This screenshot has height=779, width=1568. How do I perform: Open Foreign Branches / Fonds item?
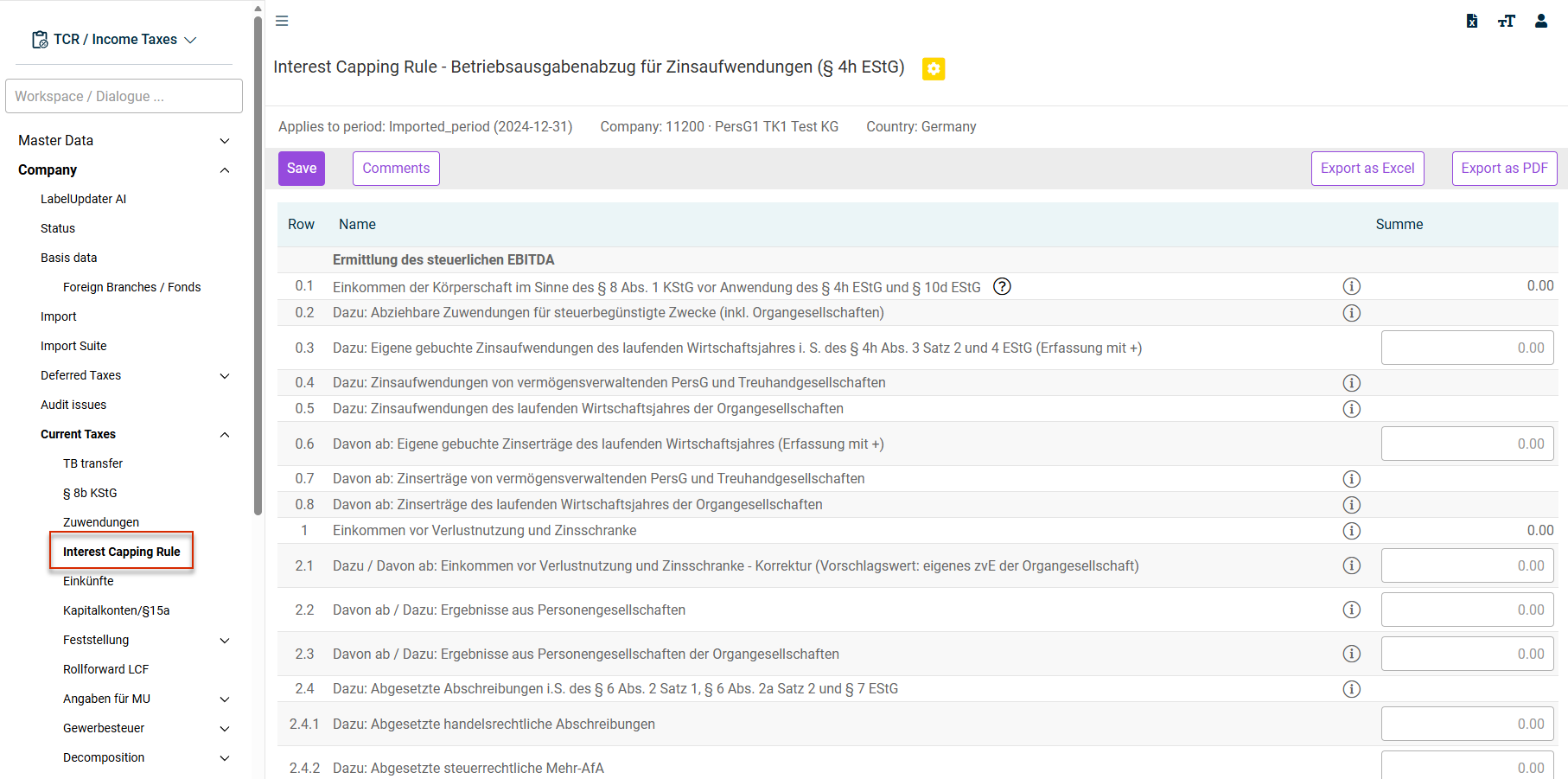tap(131, 287)
